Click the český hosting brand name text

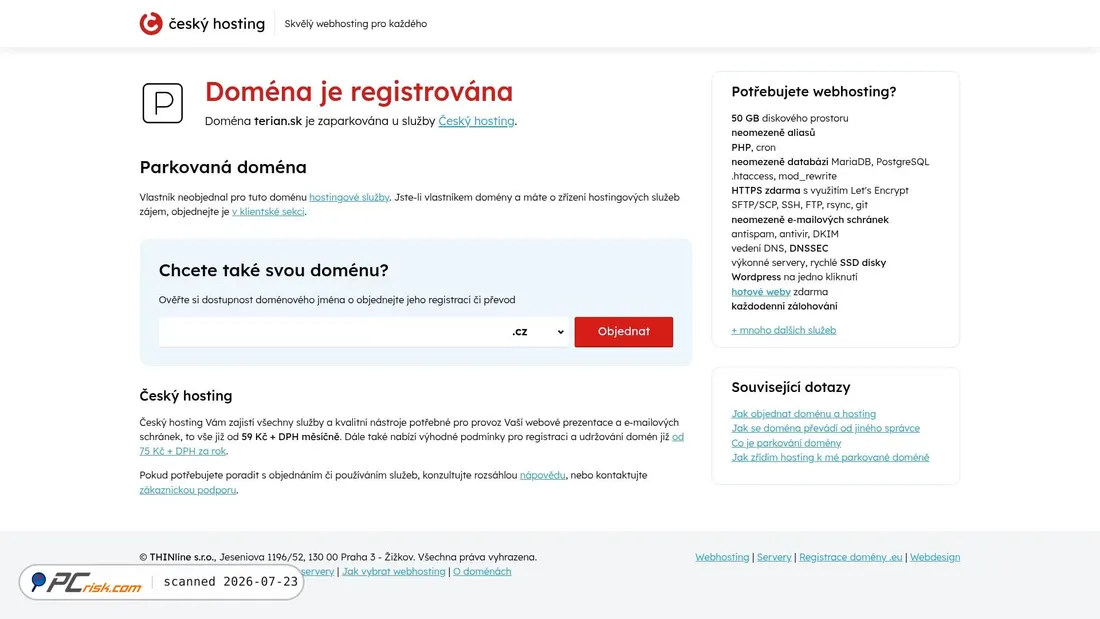pyautogui.click(x=217, y=24)
